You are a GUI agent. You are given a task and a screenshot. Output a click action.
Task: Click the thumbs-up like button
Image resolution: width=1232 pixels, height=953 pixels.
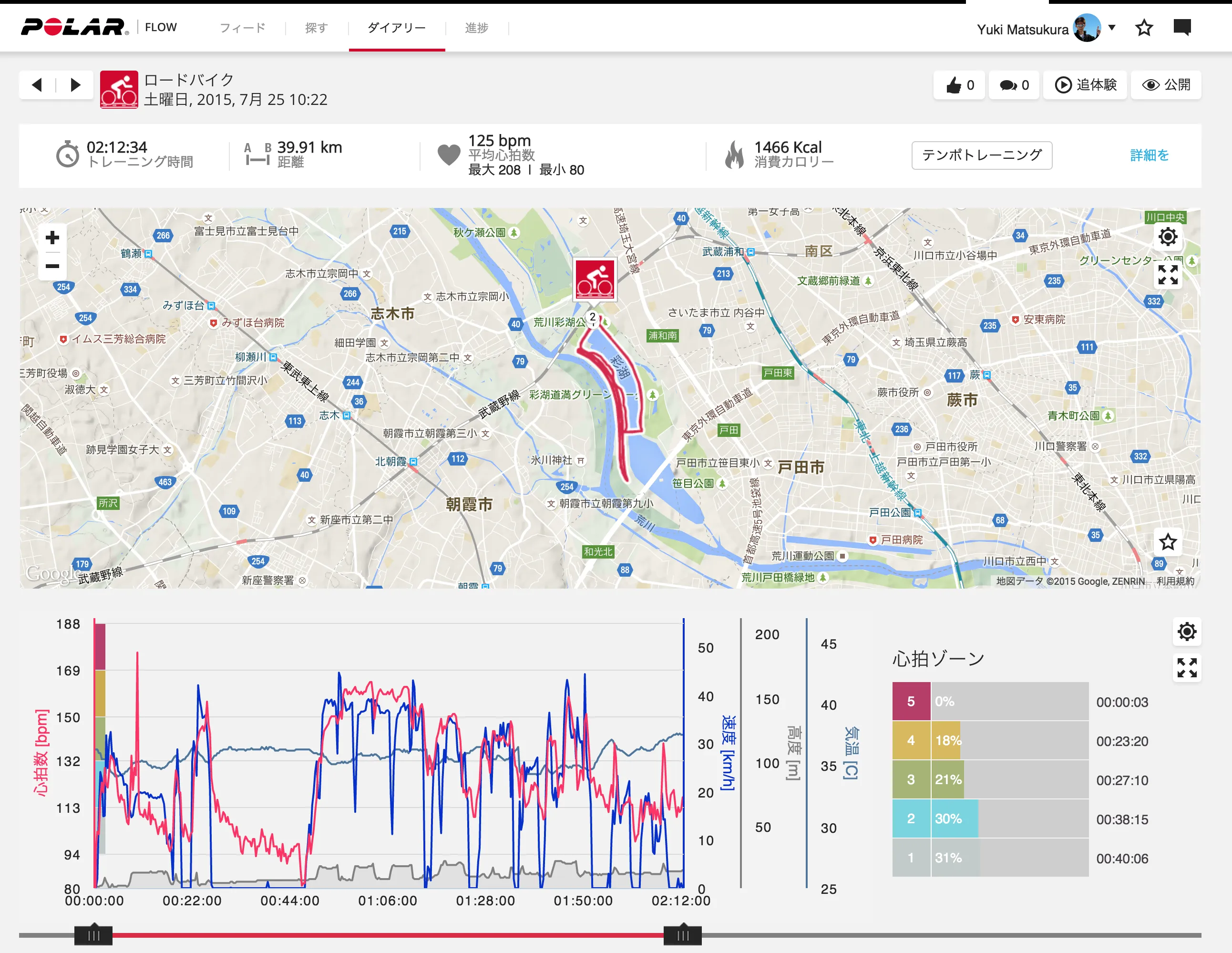coord(959,85)
